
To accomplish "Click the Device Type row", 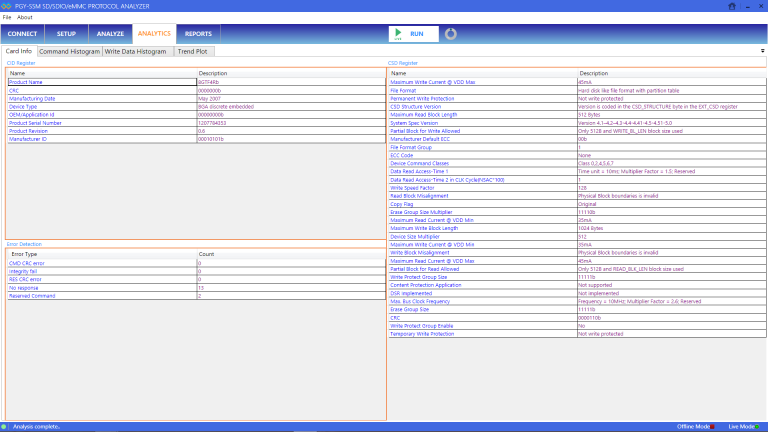I will tap(196, 107).
